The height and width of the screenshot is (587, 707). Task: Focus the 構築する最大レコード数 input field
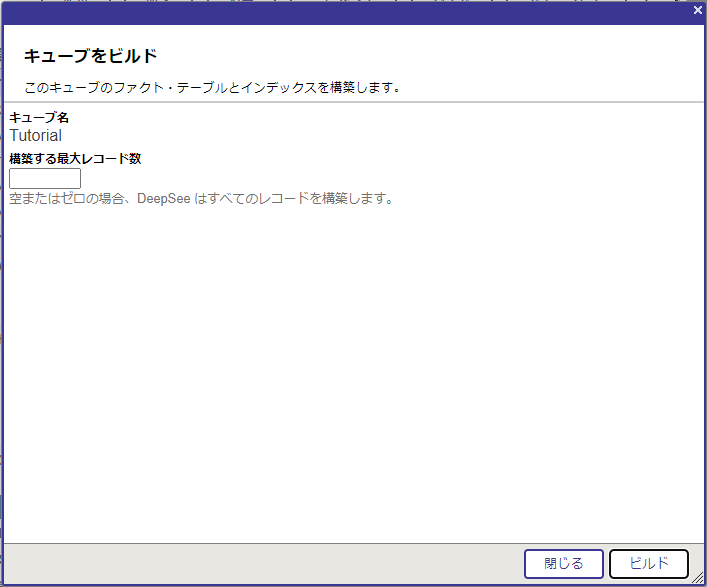[45, 179]
